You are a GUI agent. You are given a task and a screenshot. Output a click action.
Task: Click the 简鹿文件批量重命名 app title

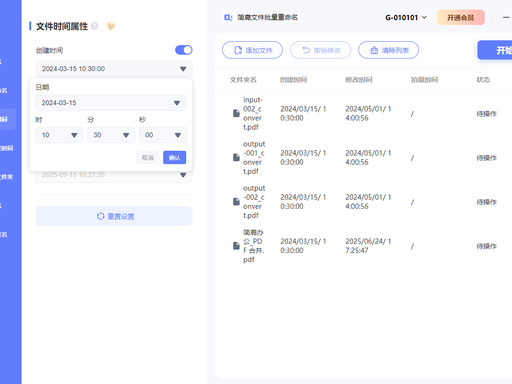(x=267, y=17)
